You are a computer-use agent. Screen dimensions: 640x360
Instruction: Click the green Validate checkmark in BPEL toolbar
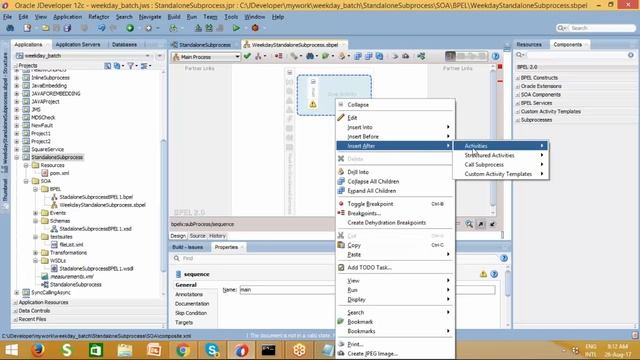[x=247, y=56]
